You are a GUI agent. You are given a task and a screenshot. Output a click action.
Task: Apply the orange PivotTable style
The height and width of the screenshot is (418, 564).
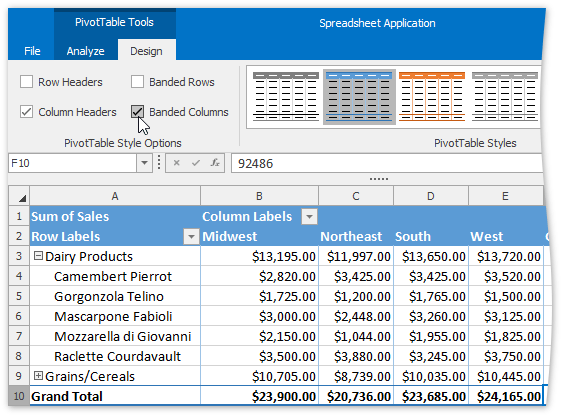click(x=432, y=96)
